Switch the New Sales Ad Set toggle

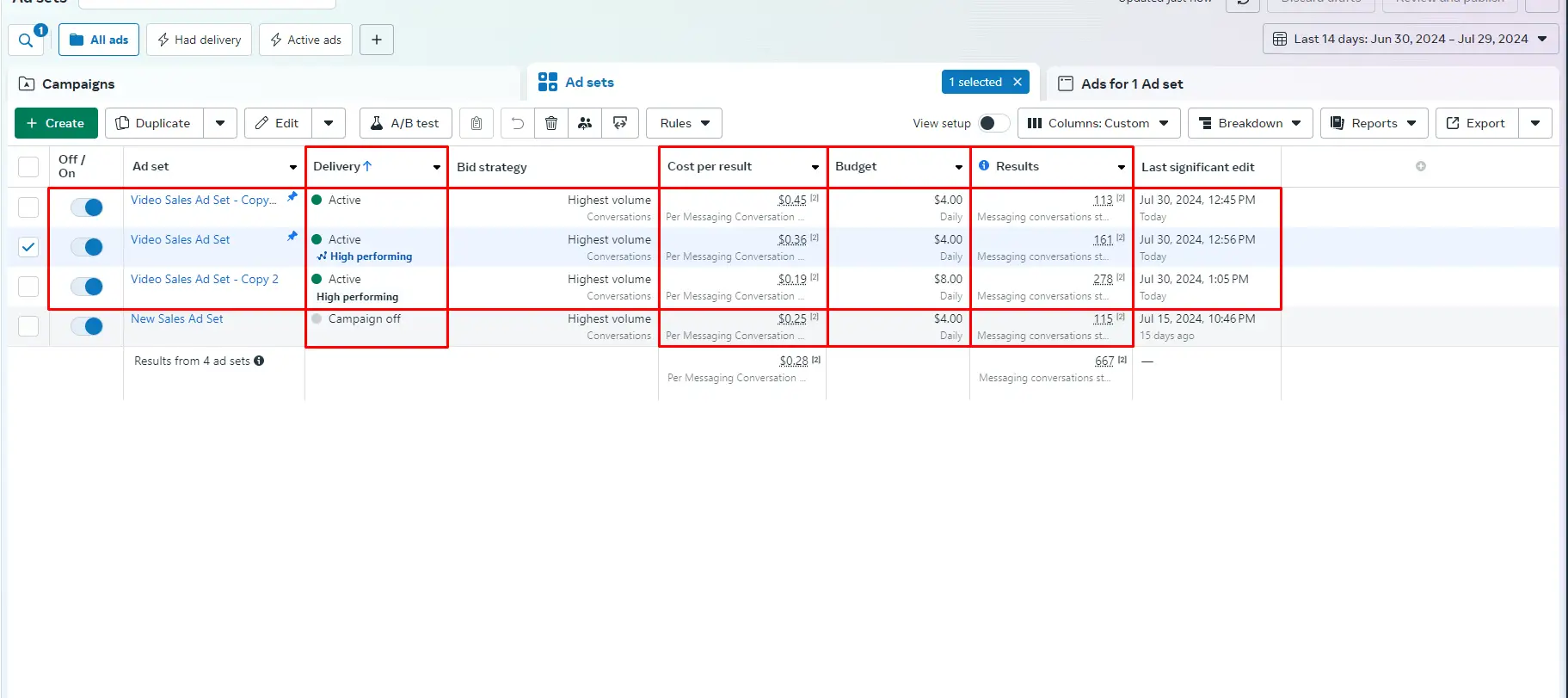(x=87, y=326)
